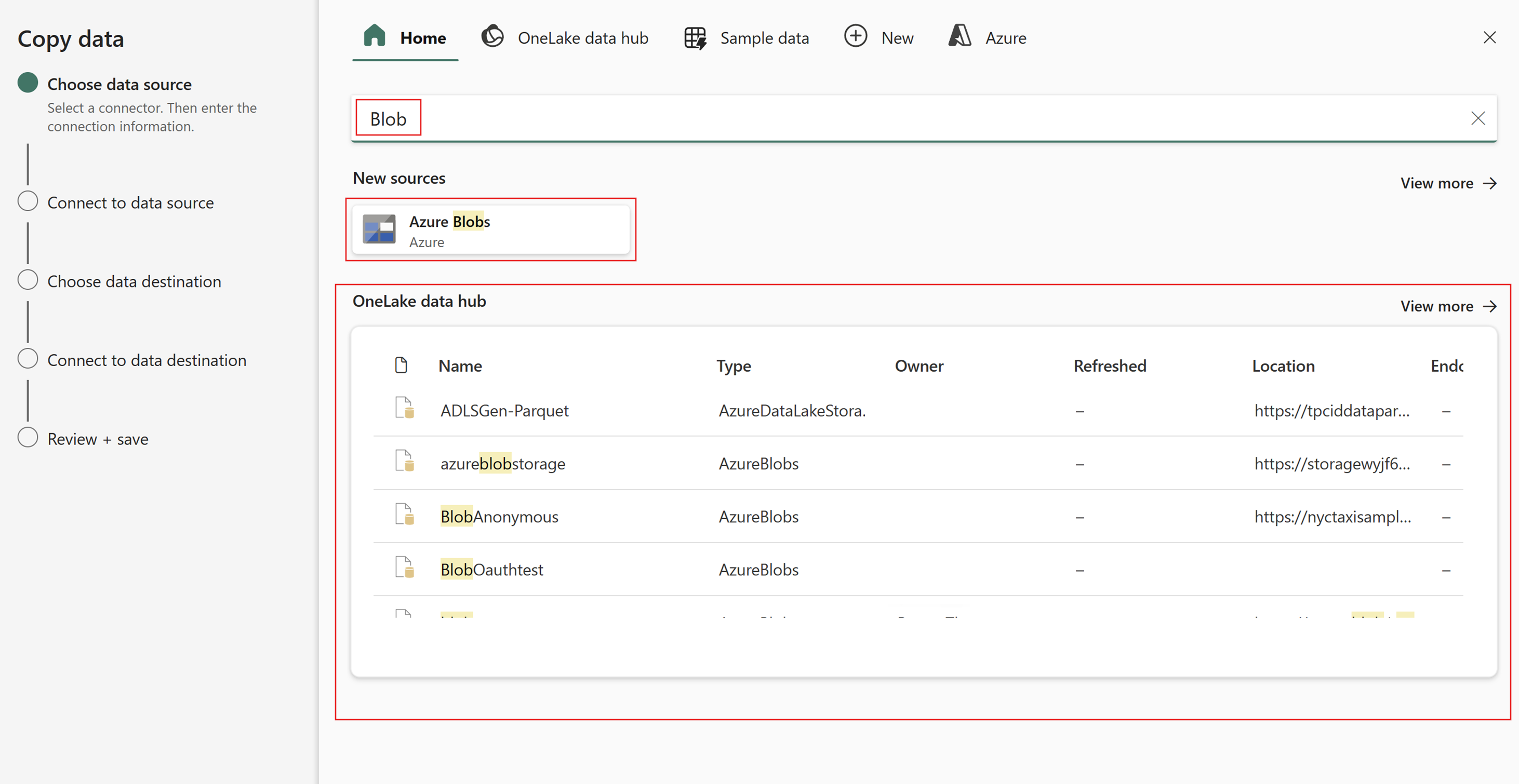The height and width of the screenshot is (784, 1519).
Task: Sort by the Name column header
Action: tap(460, 366)
